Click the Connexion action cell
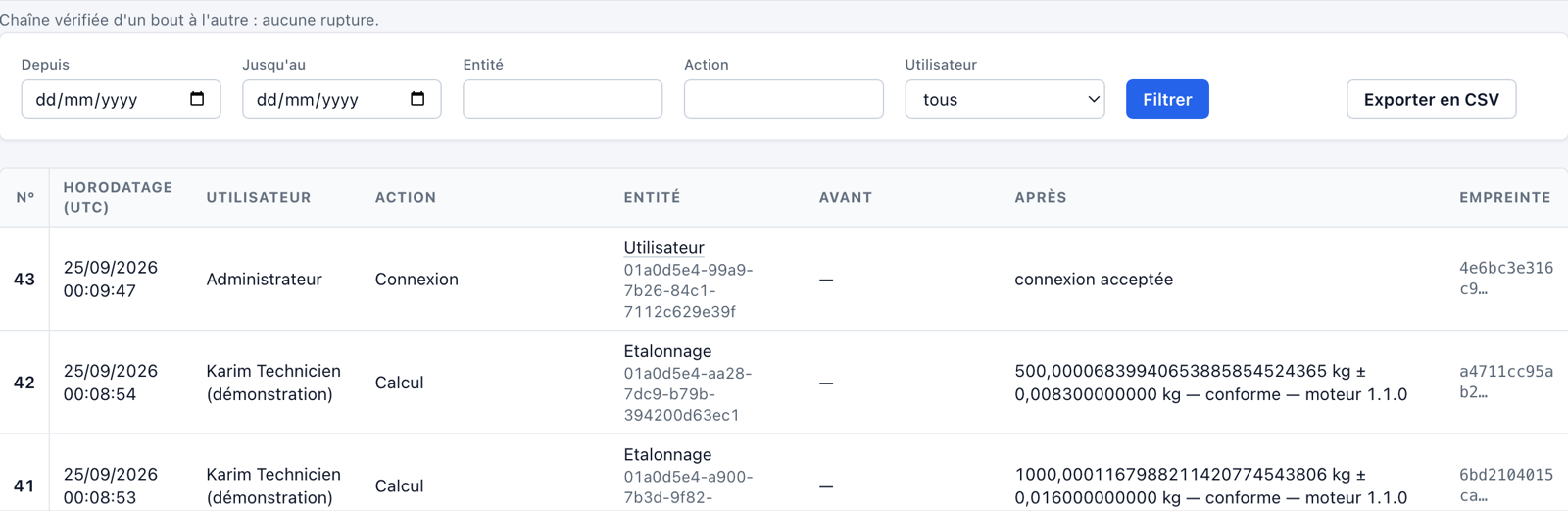This screenshot has height=511, width=1568. pyautogui.click(x=416, y=280)
